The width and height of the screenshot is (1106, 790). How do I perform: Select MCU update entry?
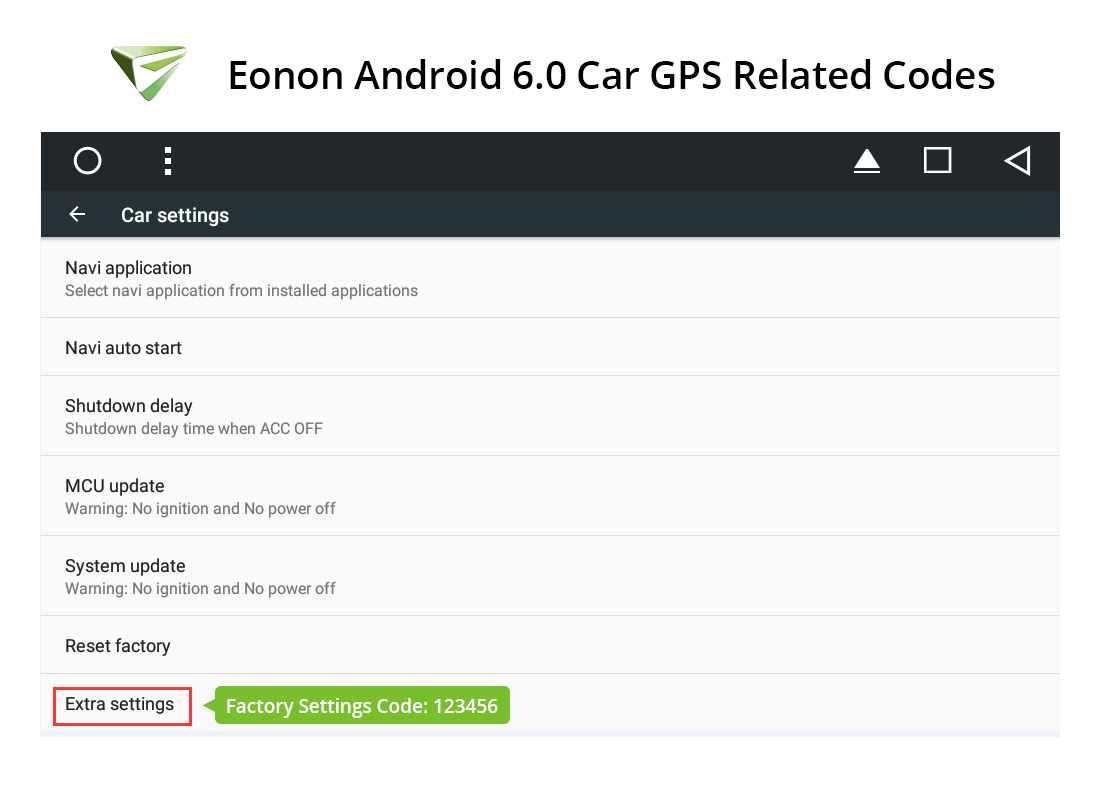tap(550, 497)
